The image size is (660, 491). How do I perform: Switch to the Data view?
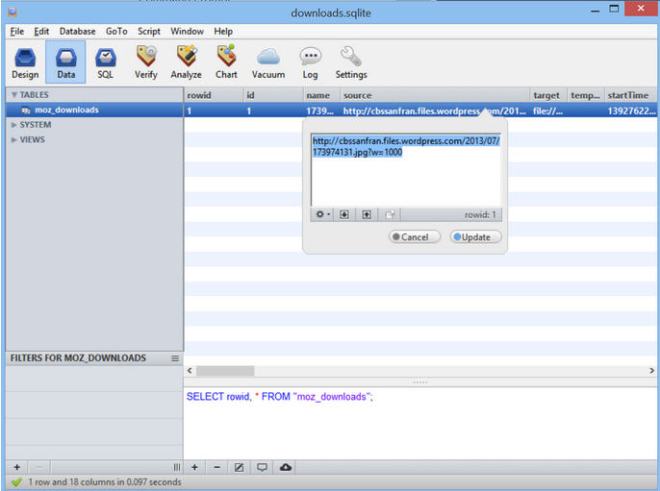[66, 63]
